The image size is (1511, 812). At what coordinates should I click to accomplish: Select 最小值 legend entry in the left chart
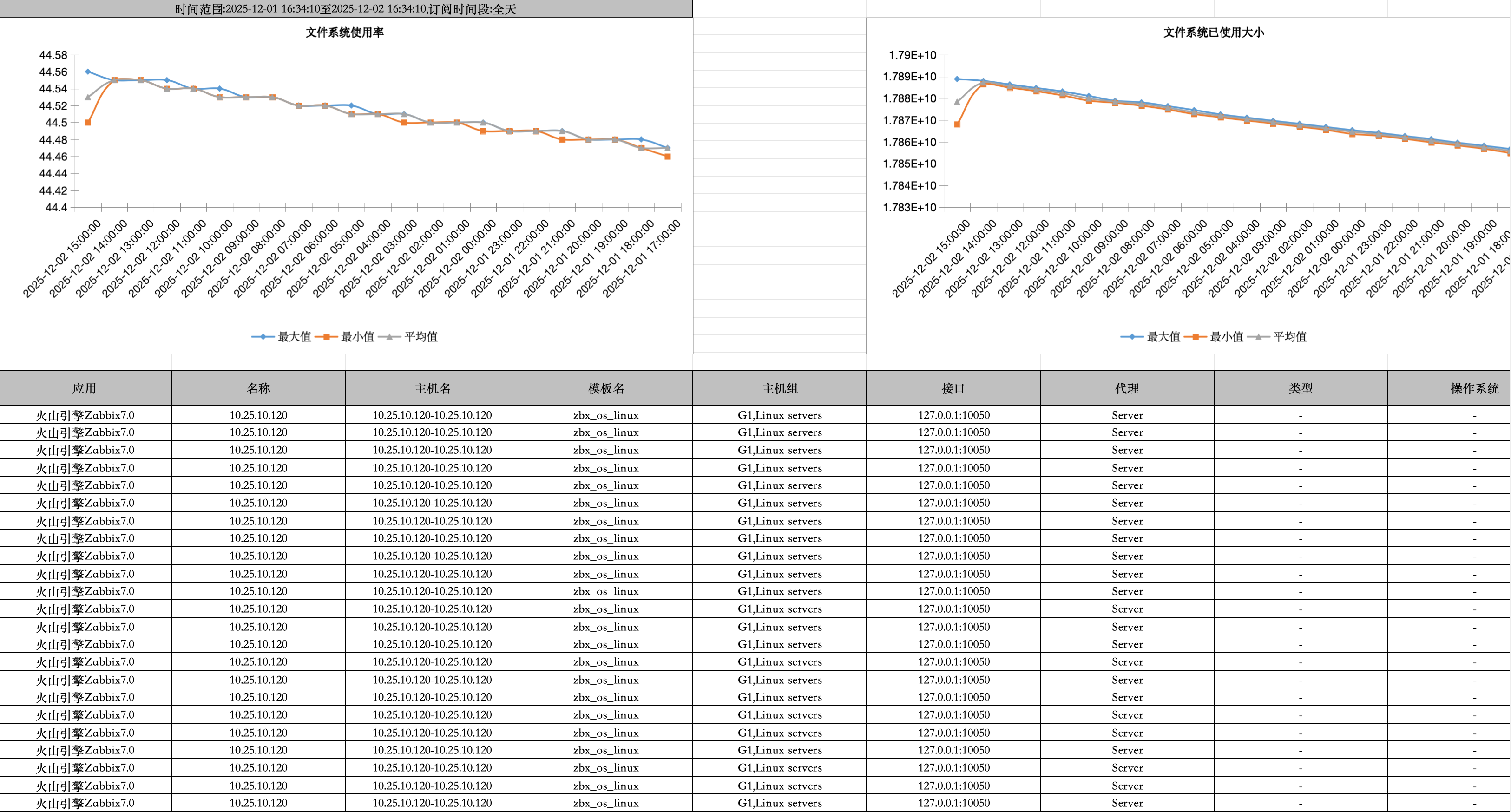(x=357, y=336)
